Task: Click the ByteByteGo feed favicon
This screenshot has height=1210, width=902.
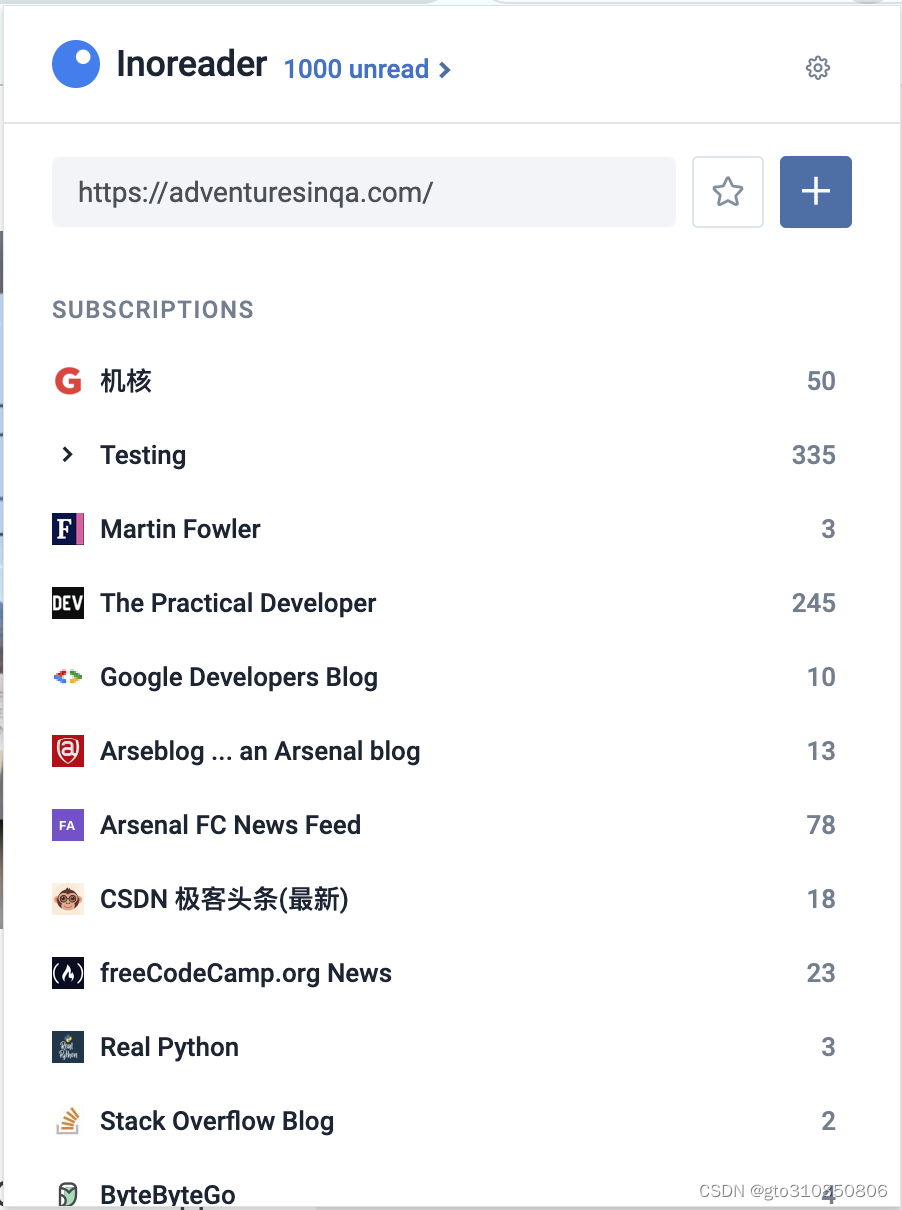Action: pyautogui.click(x=68, y=1193)
